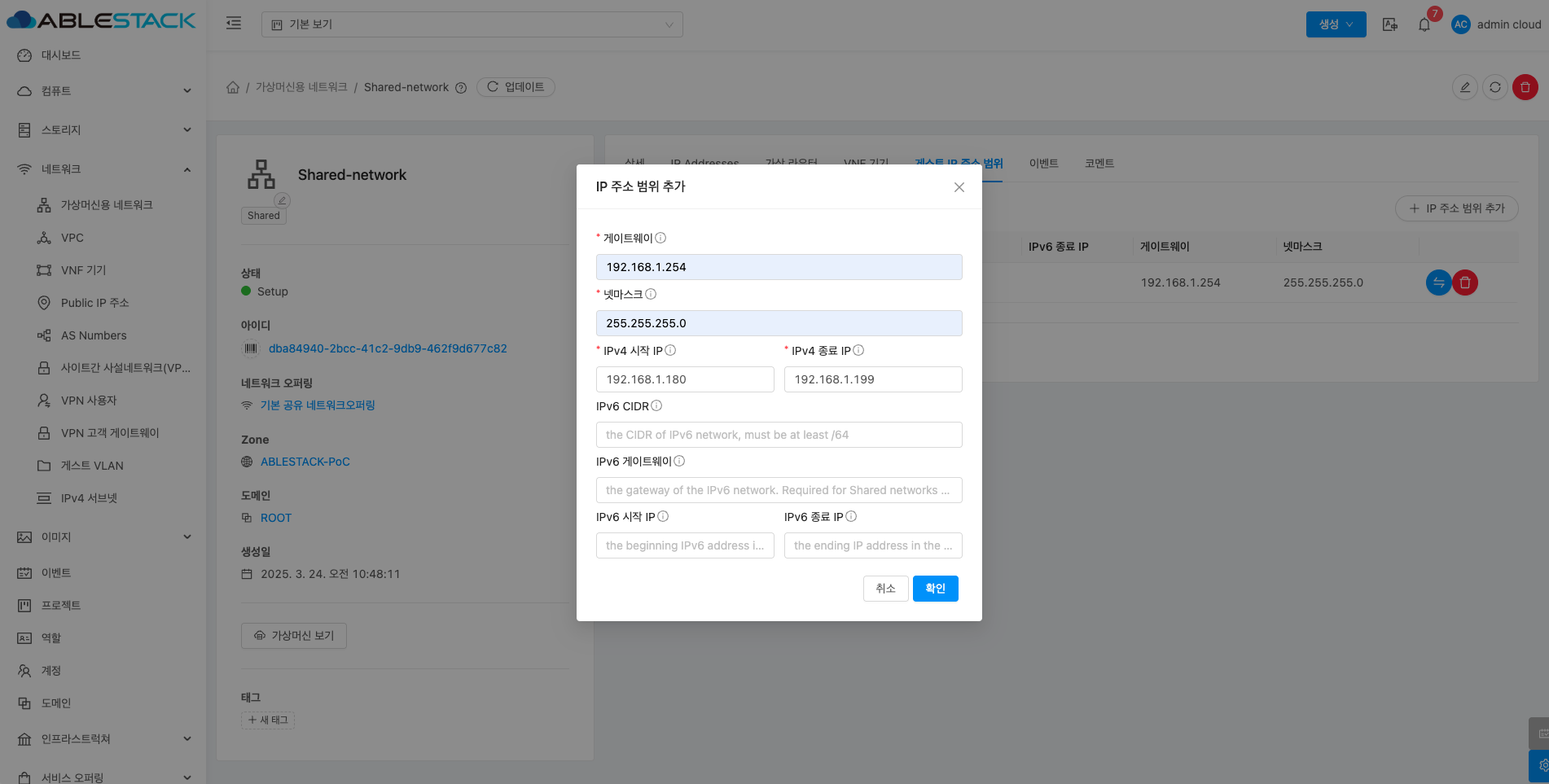Switch to the 코멘트 tab
This screenshot has height=784, width=1549.
click(x=1099, y=164)
